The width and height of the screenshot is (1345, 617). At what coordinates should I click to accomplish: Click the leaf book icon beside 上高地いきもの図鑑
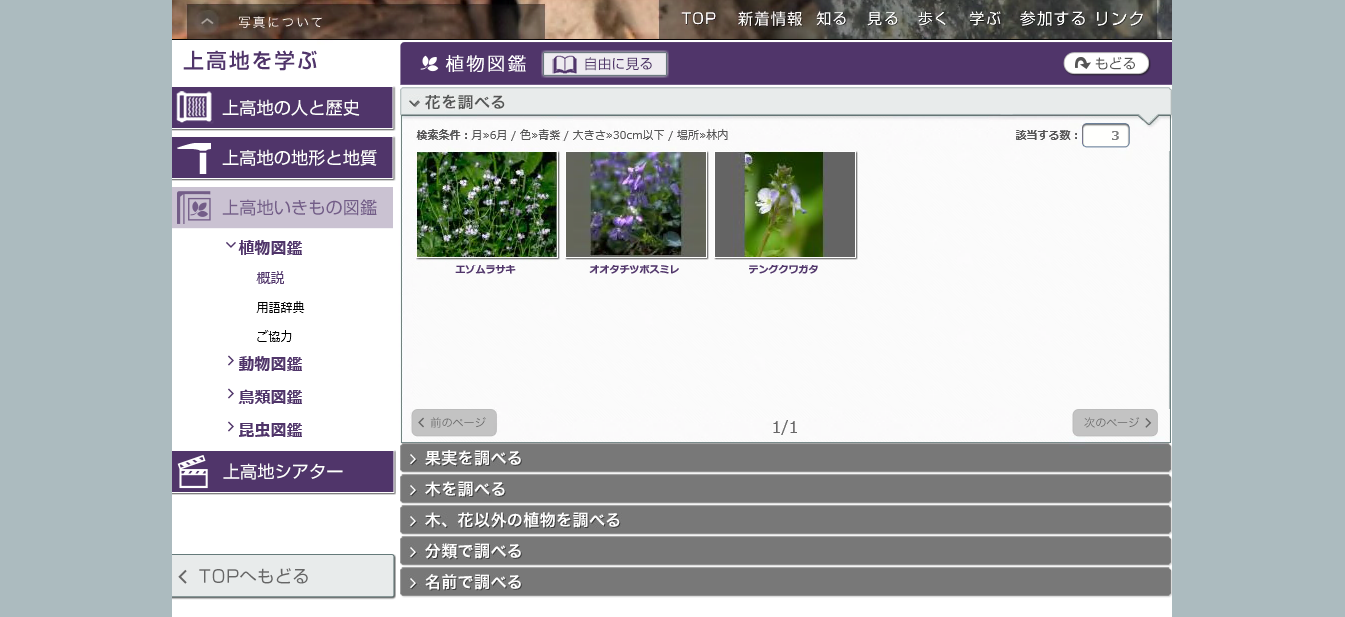pos(194,208)
